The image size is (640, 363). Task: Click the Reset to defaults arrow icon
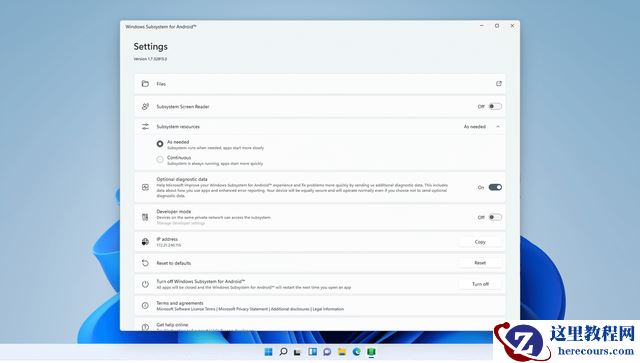tap(145, 263)
